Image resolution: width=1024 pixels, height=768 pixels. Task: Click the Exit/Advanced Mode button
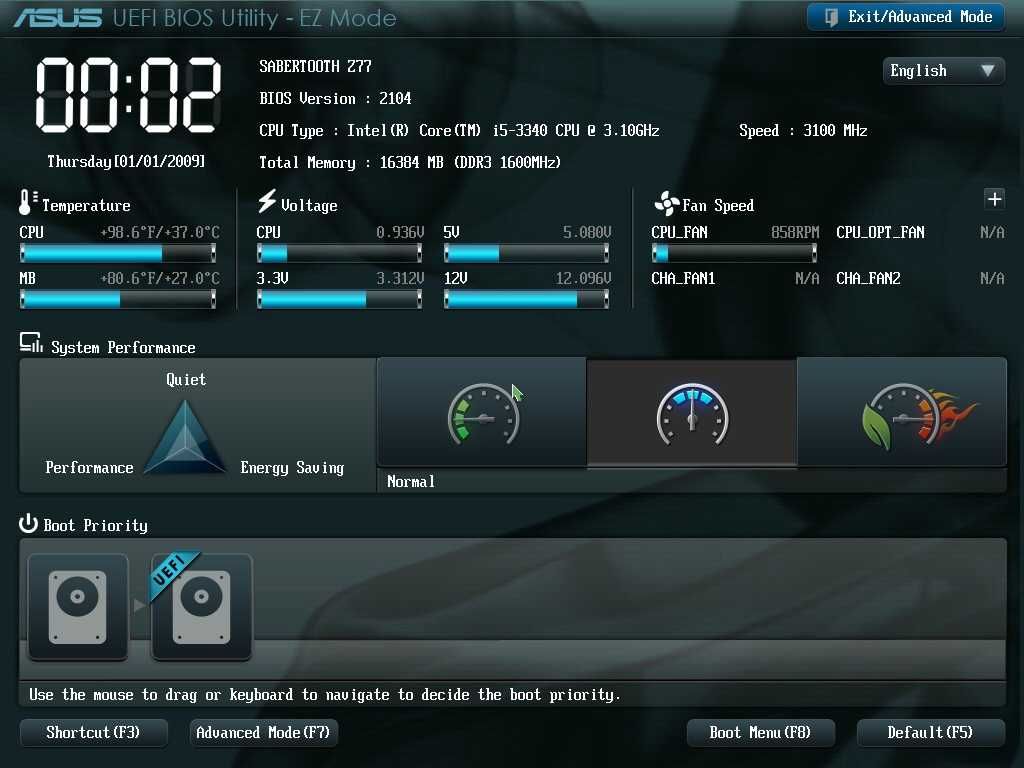[905, 17]
